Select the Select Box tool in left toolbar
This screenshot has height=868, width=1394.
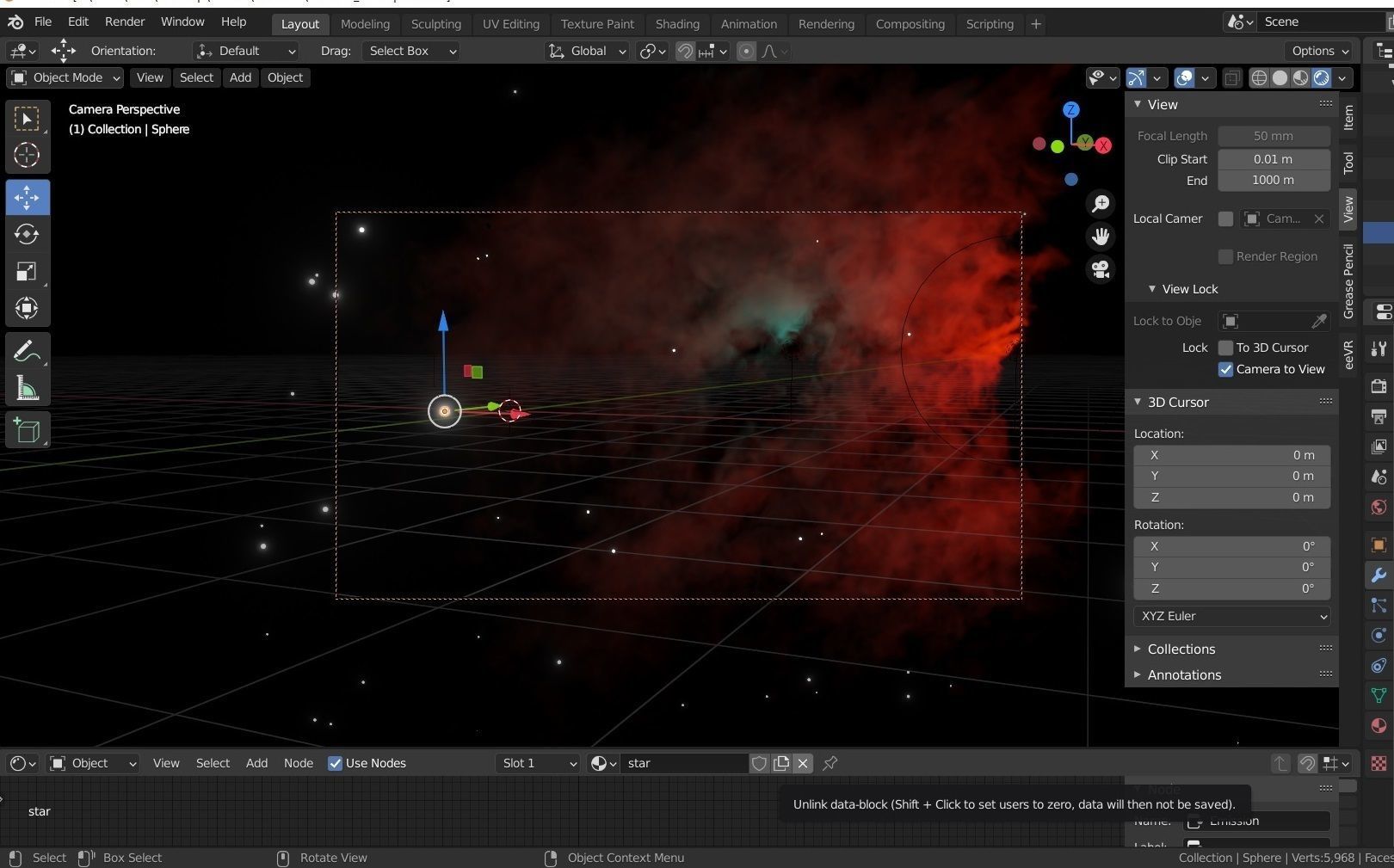[27, 119]
